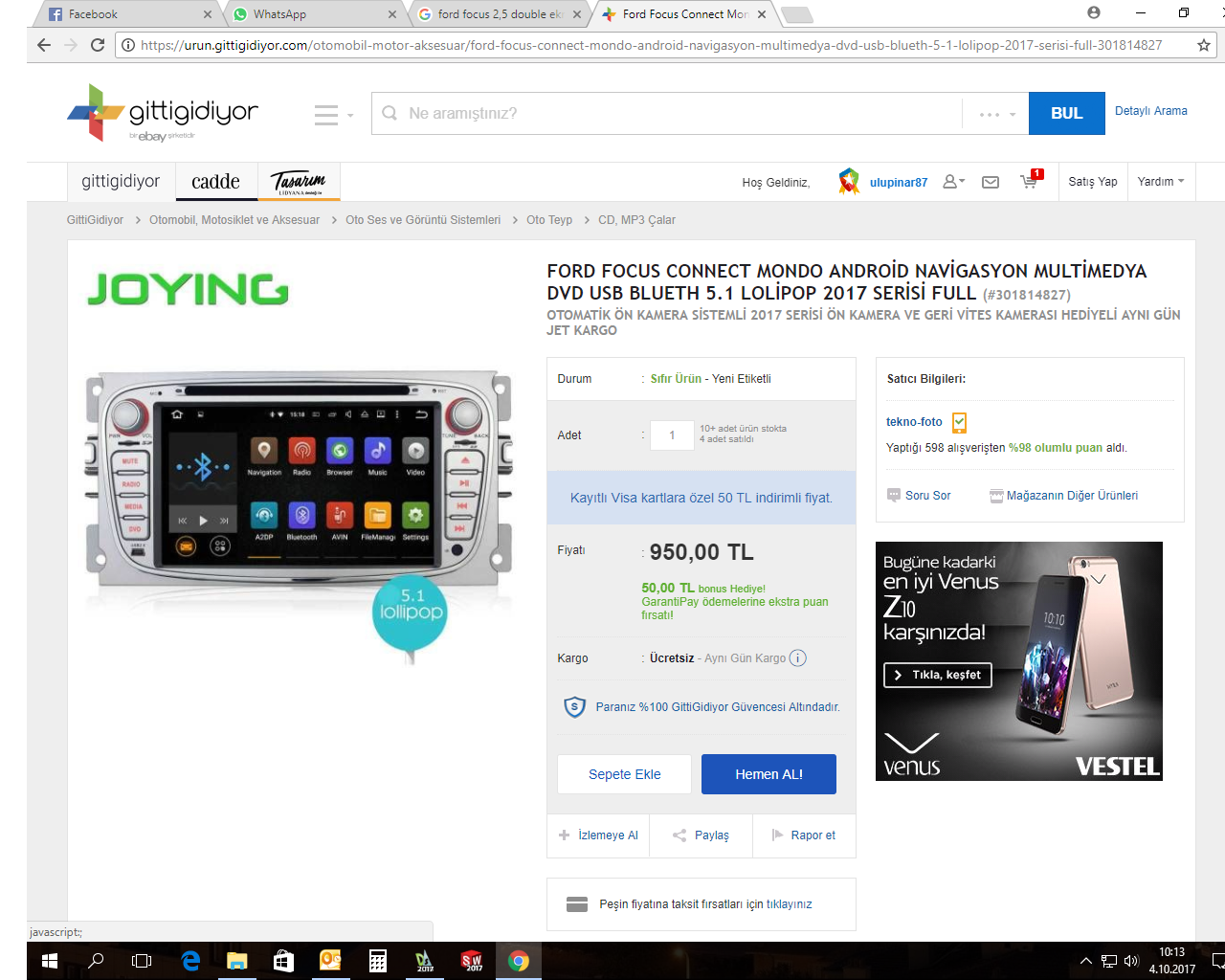Expand the Yardım dropdown
The height and width of the screenshot is (980, 1225).
click(1161, 181)
